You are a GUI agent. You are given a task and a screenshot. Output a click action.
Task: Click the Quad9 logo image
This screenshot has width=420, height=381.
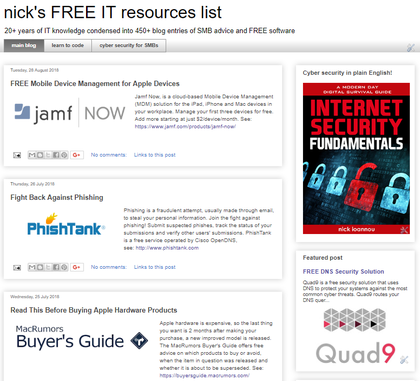tap(355, 336)
